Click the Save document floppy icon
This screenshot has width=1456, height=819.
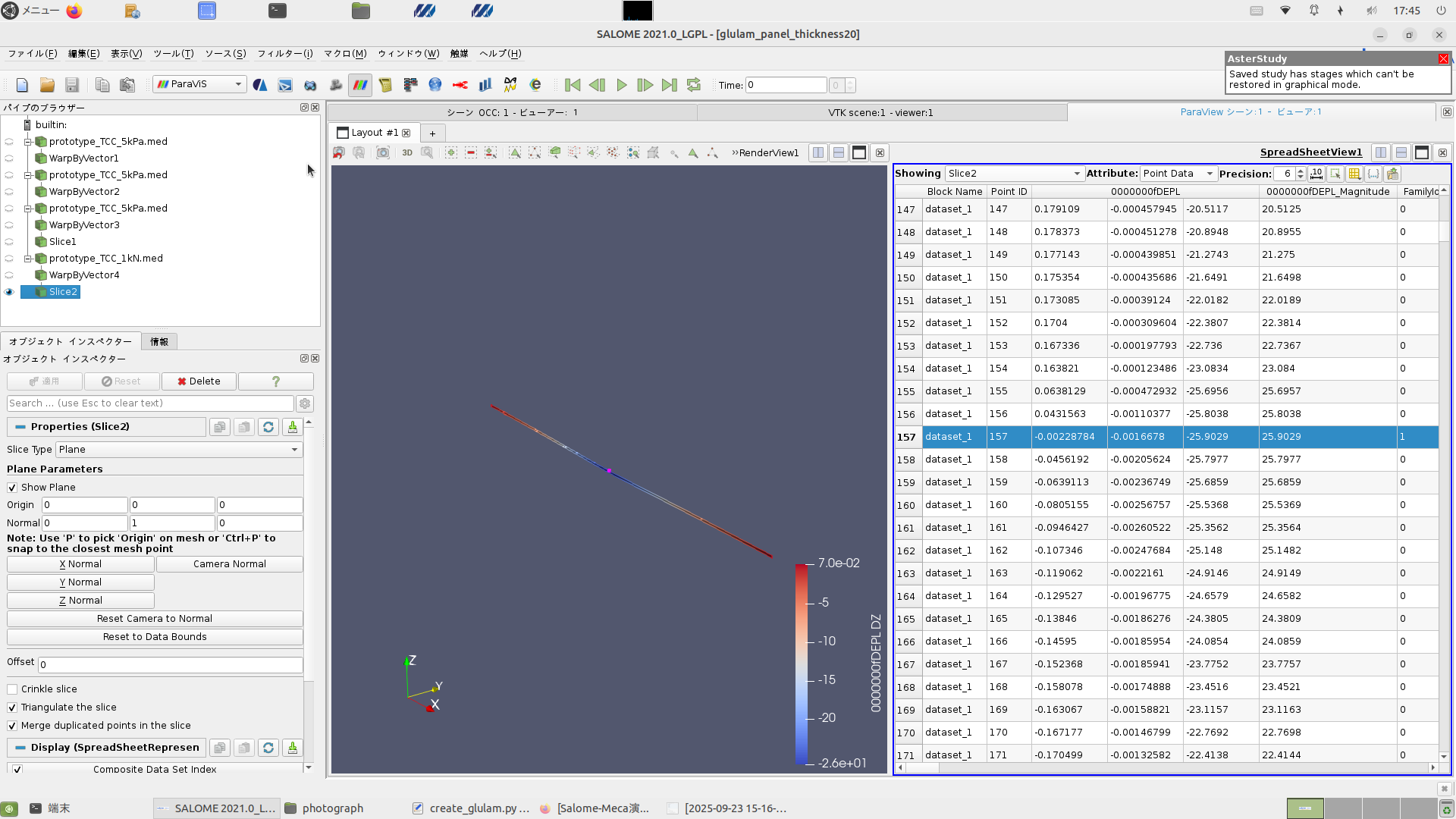point(72,85)
